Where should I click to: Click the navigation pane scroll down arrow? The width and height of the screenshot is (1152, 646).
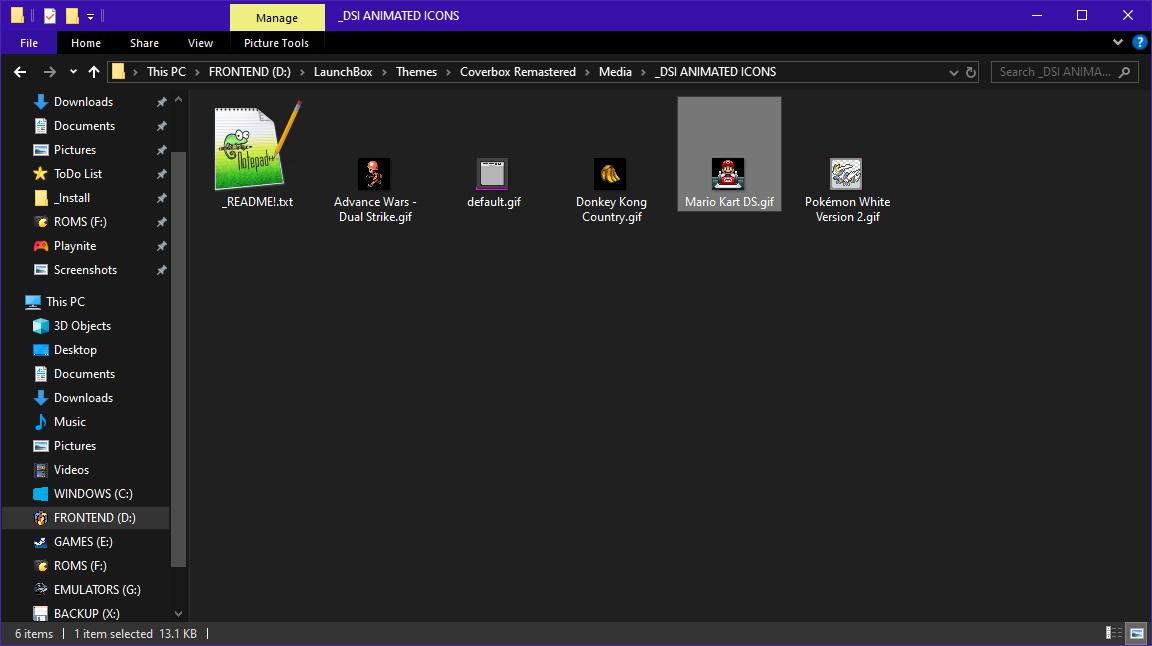pyautogui.click(x=179, y=614)
